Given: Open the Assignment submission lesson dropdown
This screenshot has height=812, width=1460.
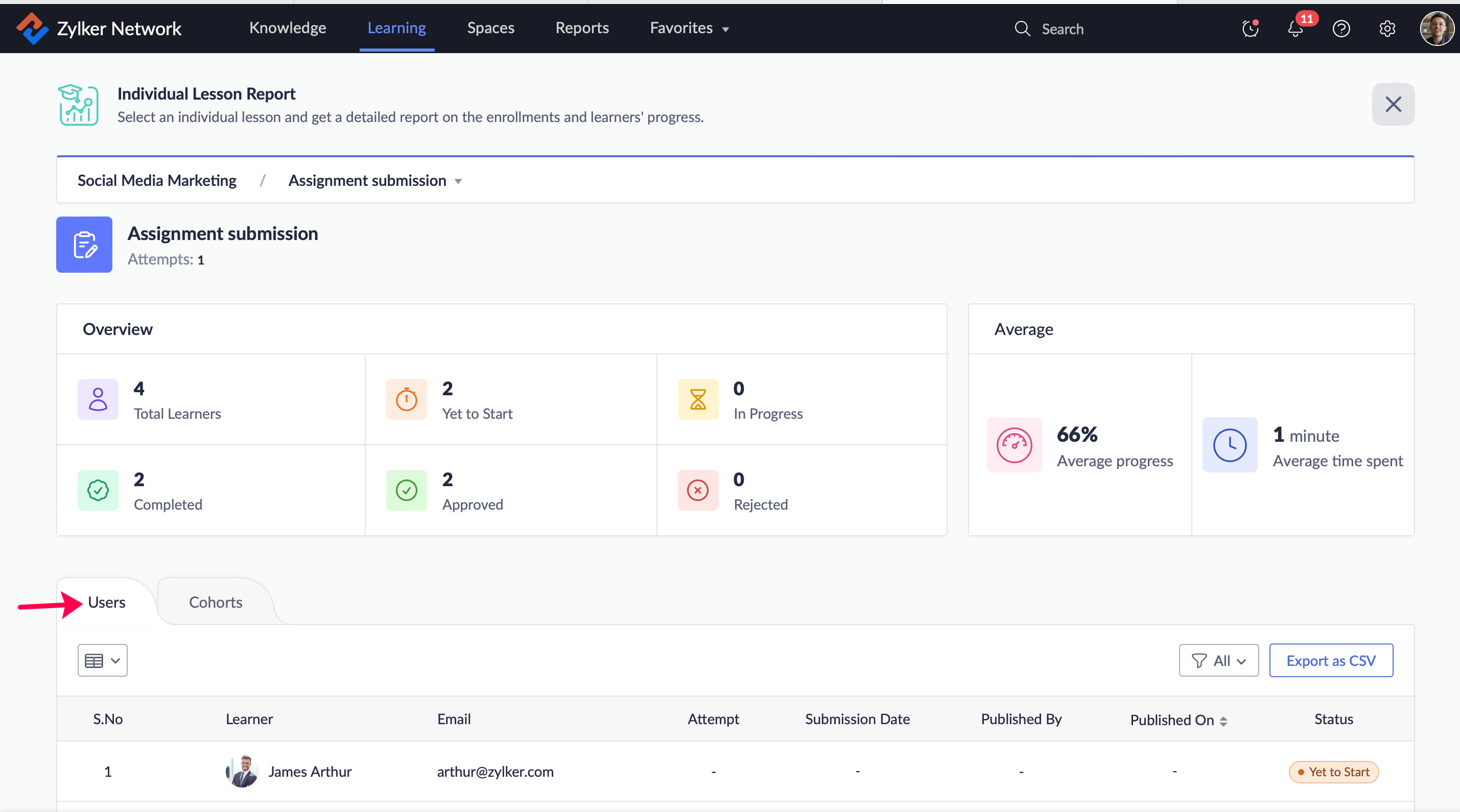Looking at the screenshot, I should 375,181.
